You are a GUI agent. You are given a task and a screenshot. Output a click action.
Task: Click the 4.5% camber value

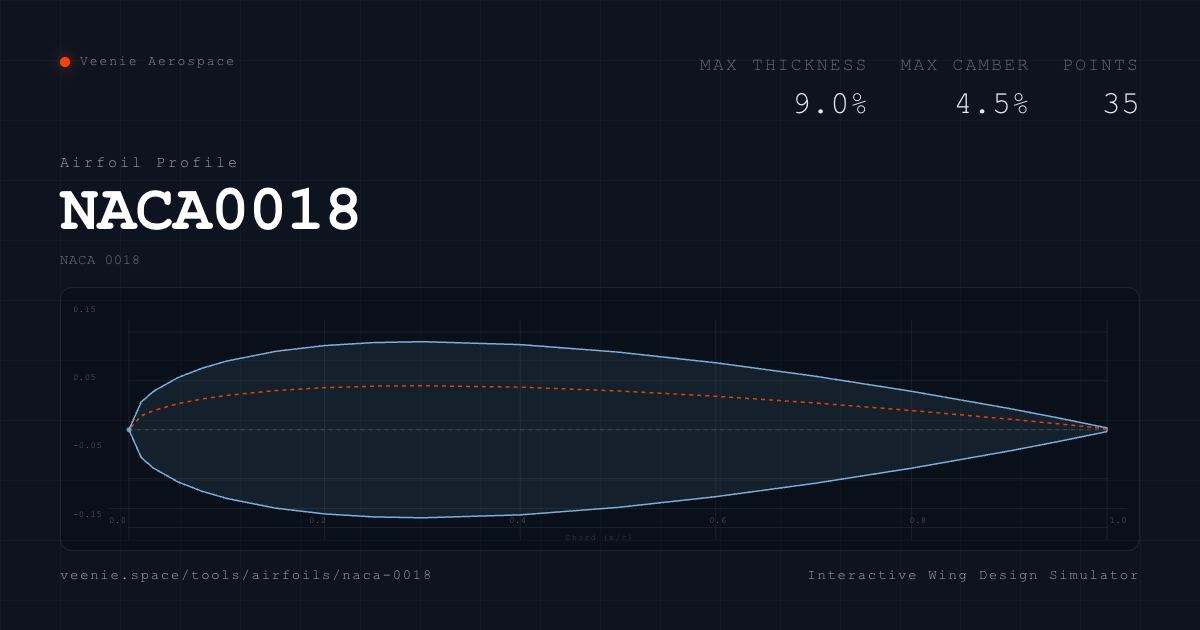click(x=992, y=104)
